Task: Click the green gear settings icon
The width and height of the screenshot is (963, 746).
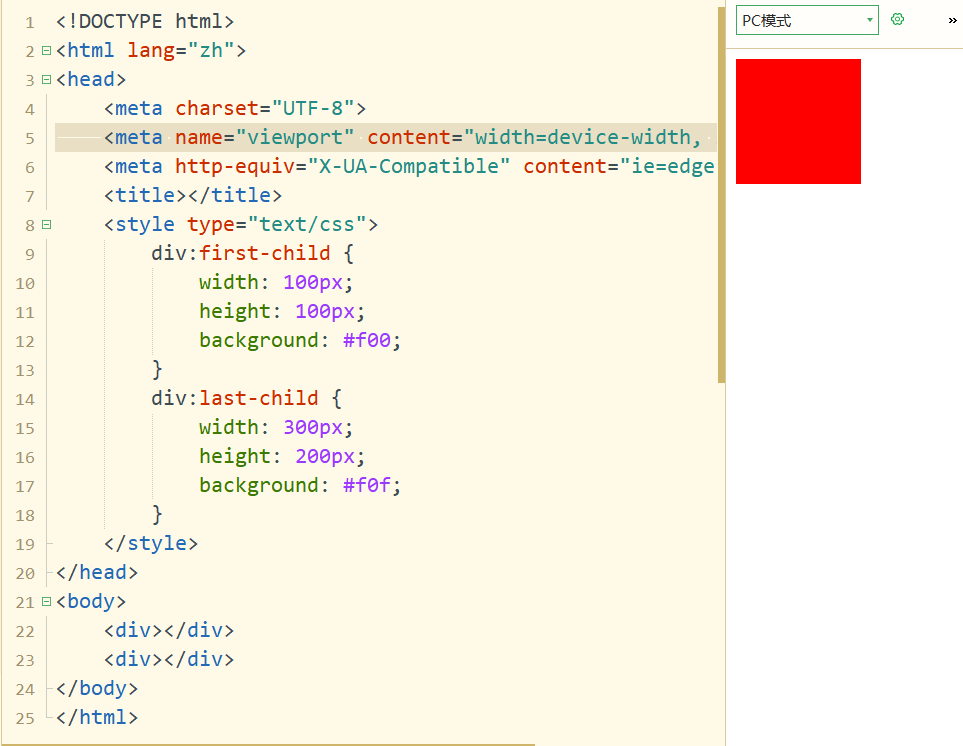Action: (x=897, y=20)
